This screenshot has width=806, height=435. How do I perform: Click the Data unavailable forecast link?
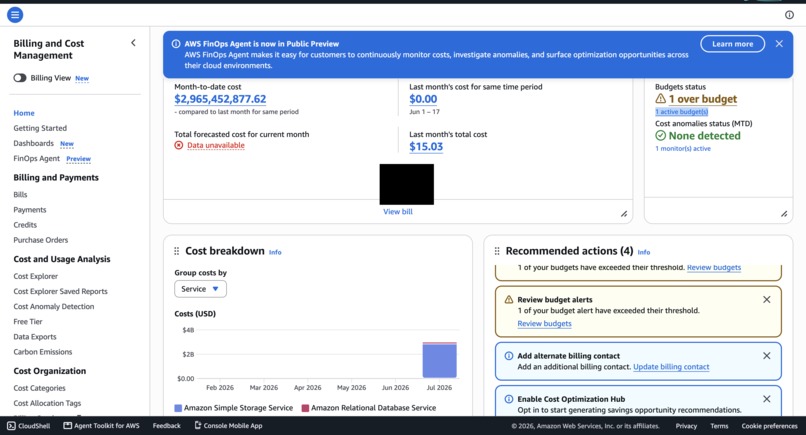point(216,146)
